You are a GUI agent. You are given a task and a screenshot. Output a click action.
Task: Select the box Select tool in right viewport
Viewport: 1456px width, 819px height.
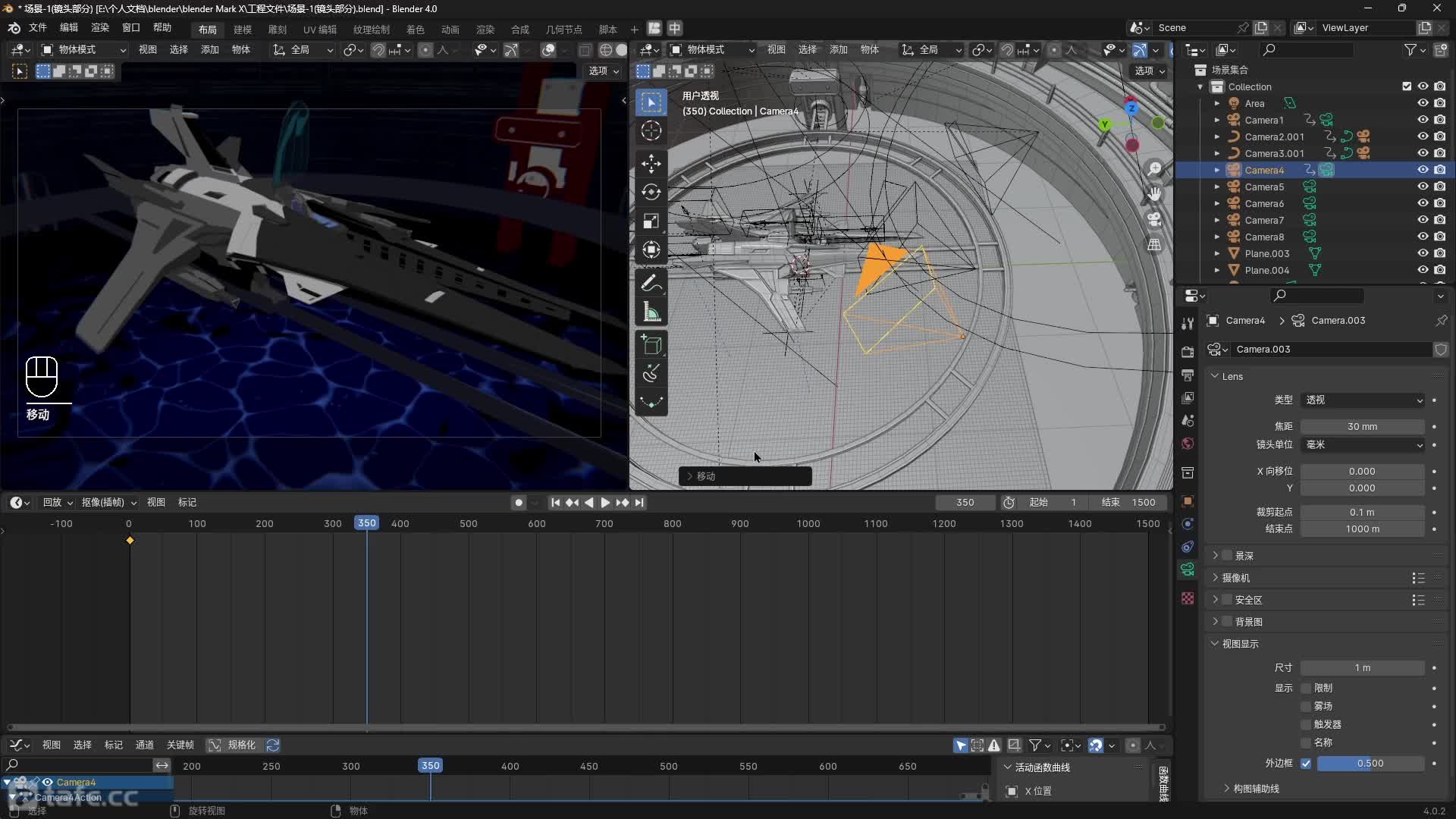tap(651, 102)
